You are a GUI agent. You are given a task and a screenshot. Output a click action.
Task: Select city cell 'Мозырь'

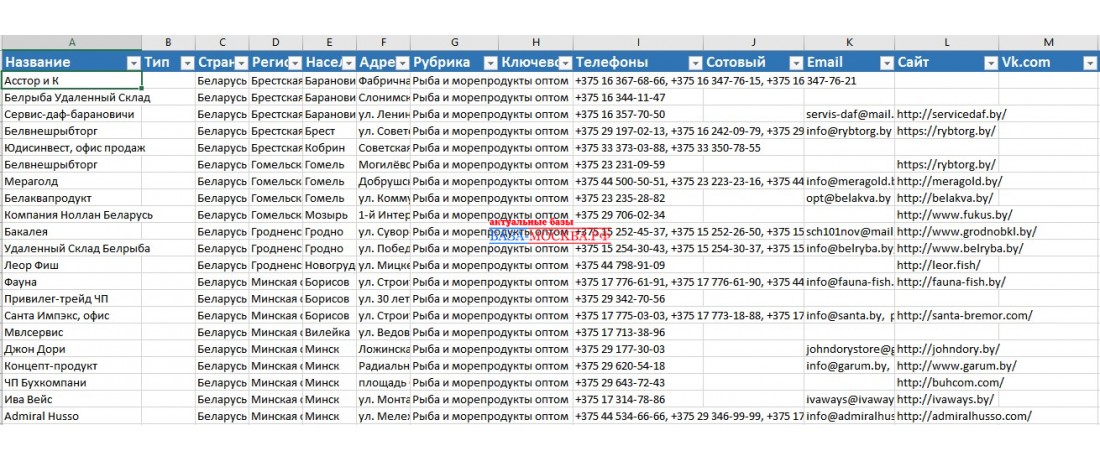click(x=330, y=215)
